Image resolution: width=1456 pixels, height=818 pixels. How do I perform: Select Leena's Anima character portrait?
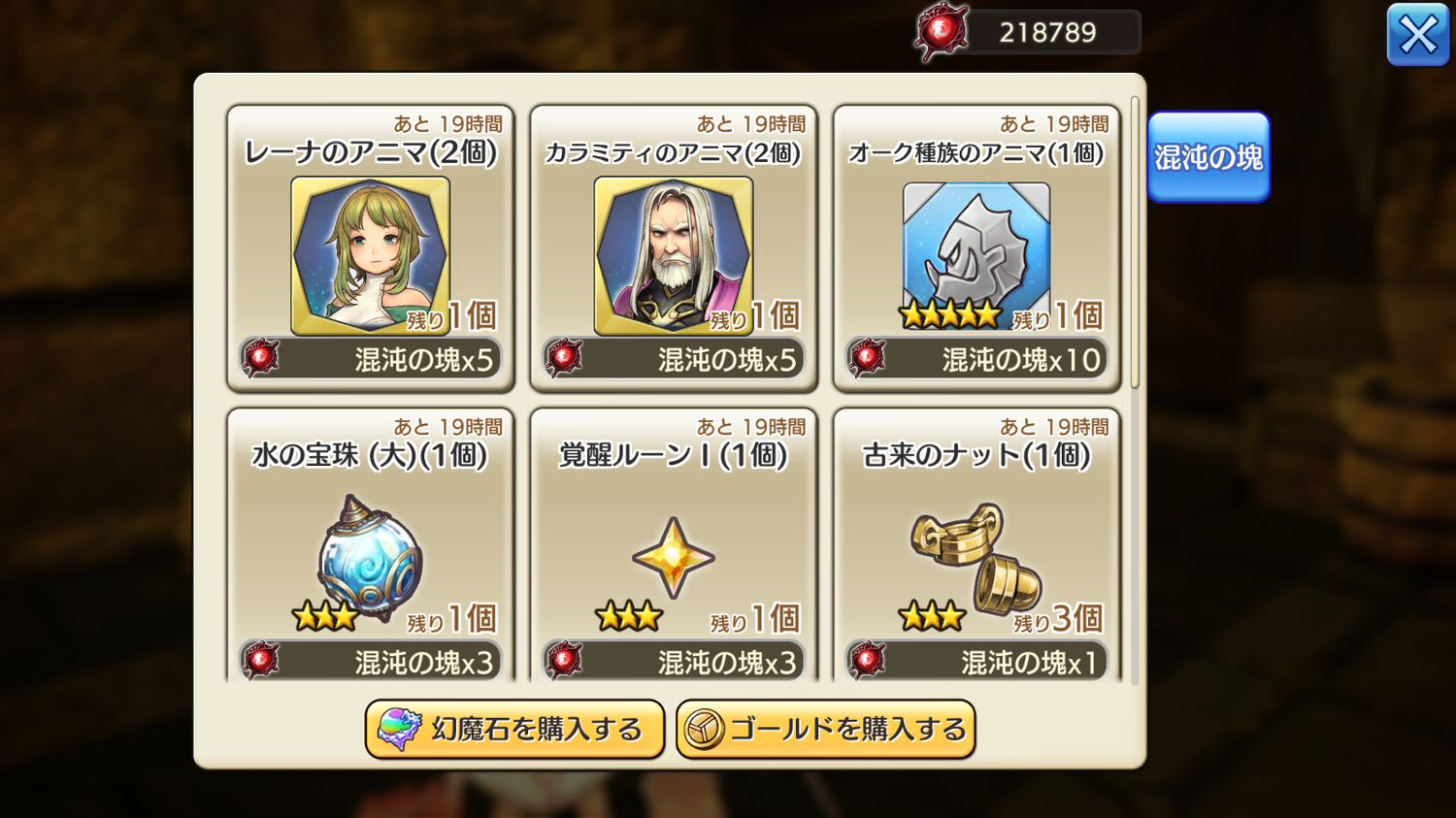tap(370, 255)
